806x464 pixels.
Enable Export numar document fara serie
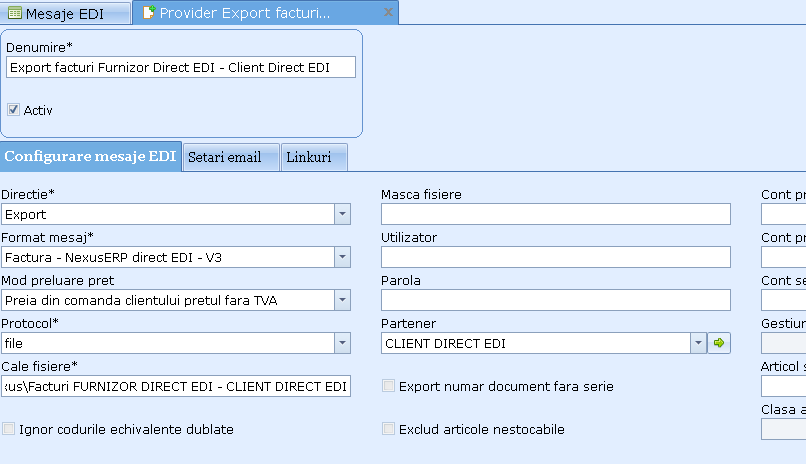click(x=389, y=386)
